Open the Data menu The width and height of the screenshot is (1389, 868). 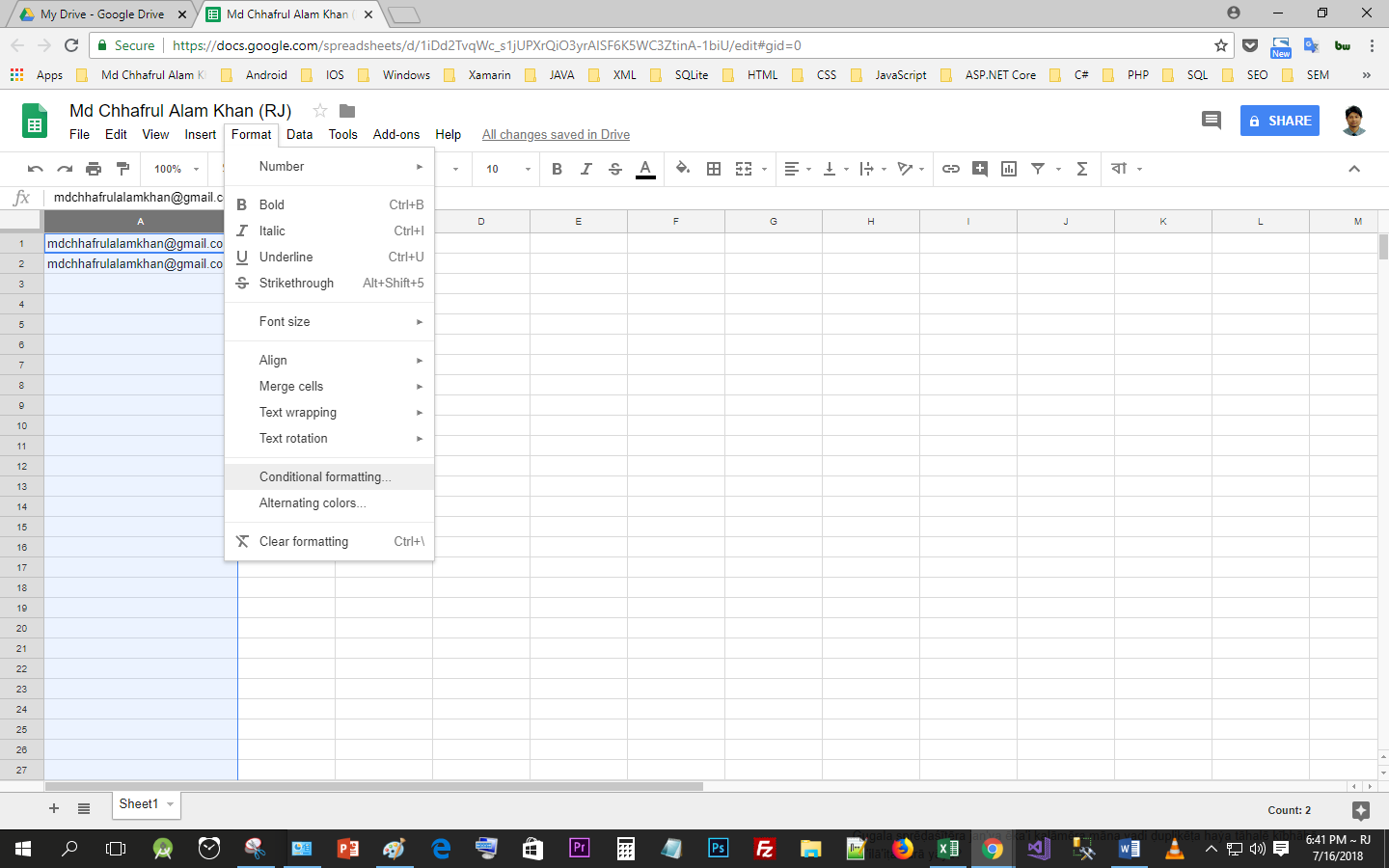click(x=299, y=135)
